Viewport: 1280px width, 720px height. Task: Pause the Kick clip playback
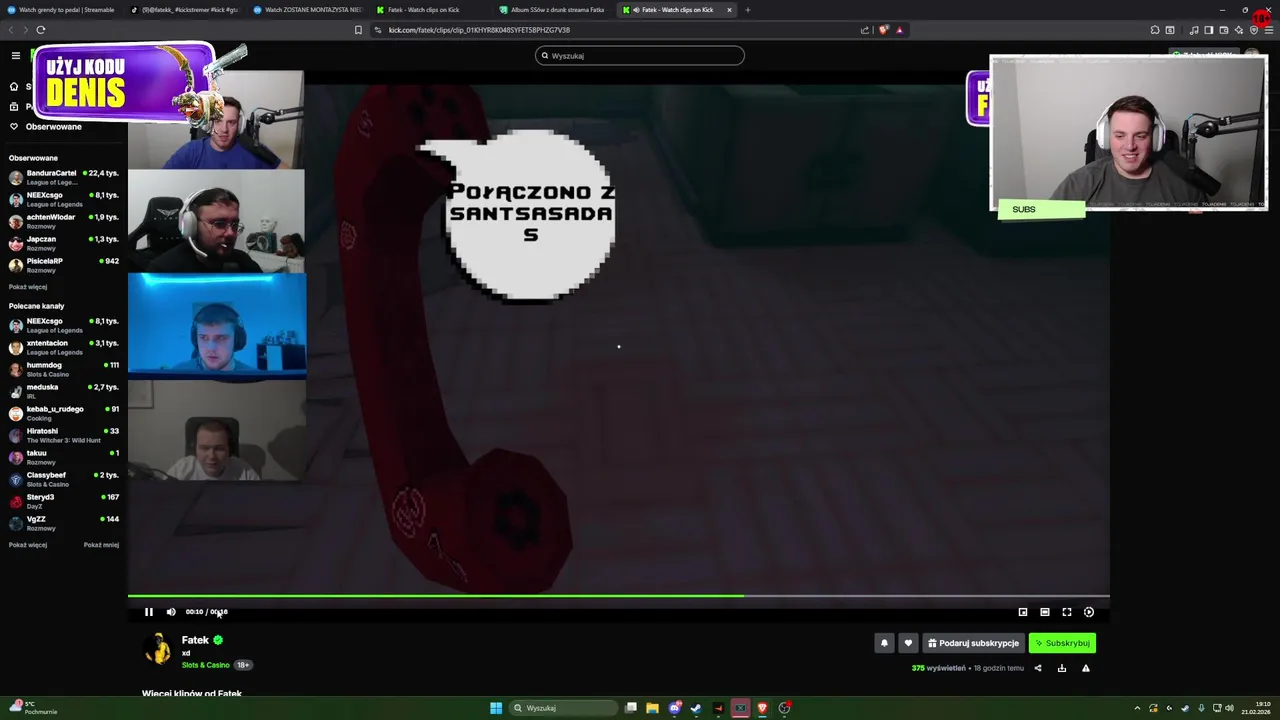coord(149,612)
